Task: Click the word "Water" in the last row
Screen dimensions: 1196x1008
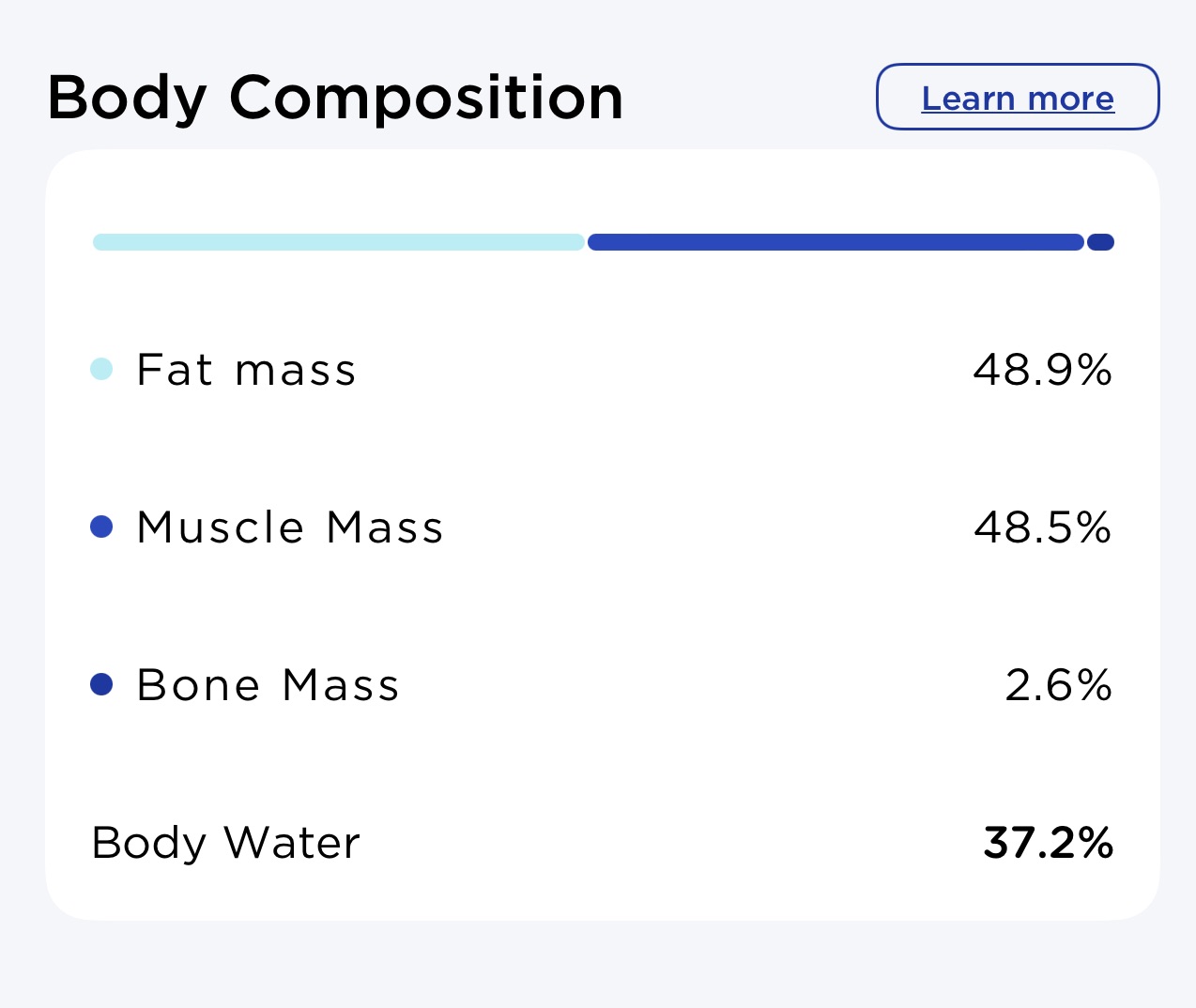Action: pos(292,843)
